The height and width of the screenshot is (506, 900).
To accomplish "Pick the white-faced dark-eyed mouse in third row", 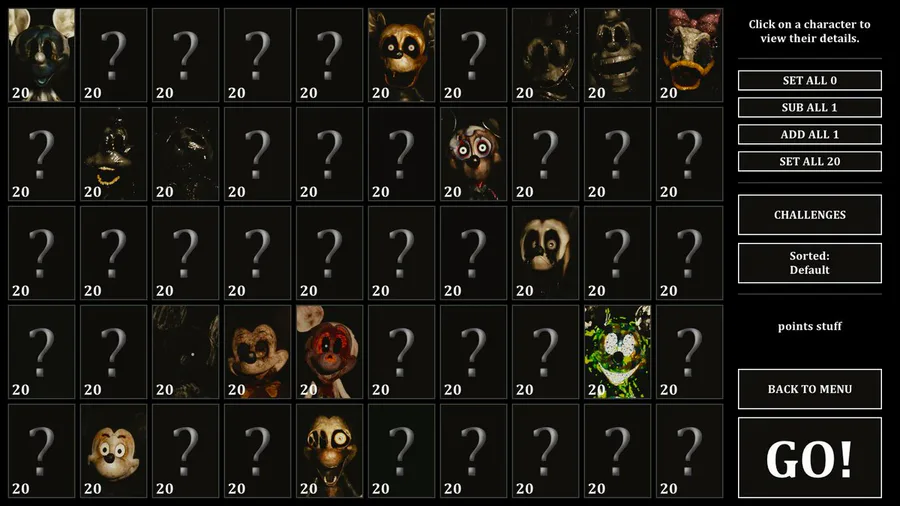I will click(x=545, y=253).
